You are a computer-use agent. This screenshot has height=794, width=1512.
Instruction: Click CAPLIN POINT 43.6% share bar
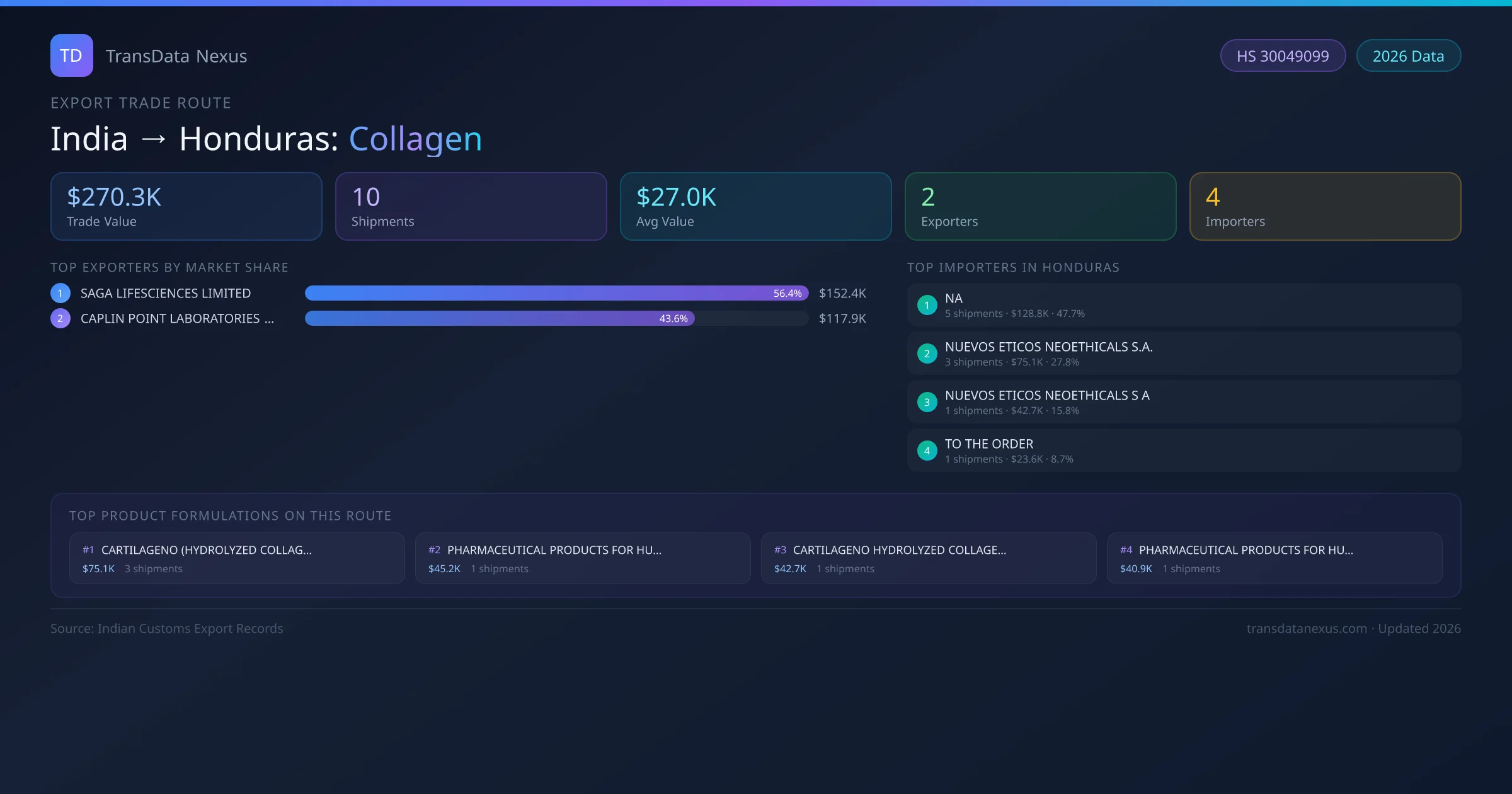coord(499,318)
